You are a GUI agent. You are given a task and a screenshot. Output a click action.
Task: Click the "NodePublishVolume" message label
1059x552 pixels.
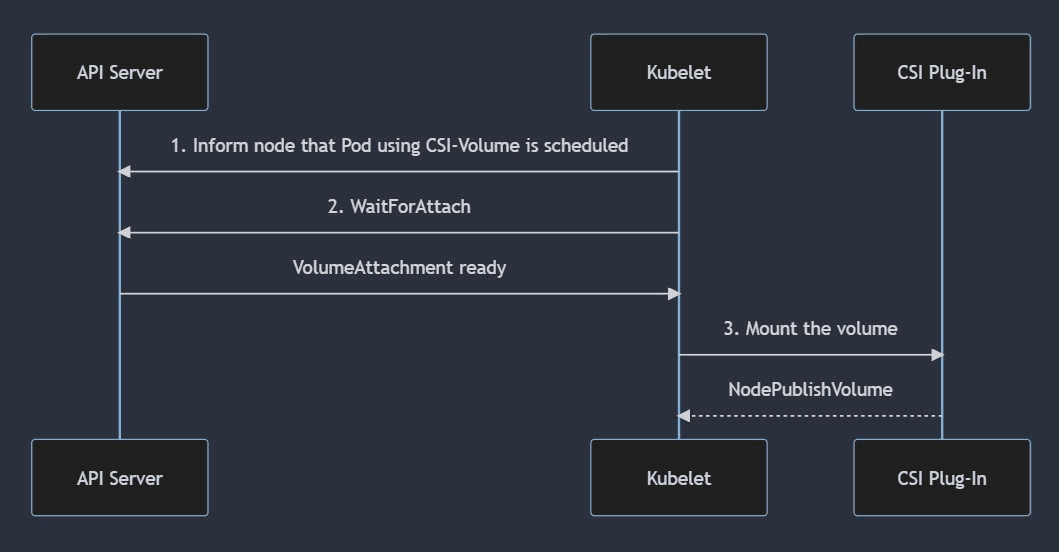point(810,390)
